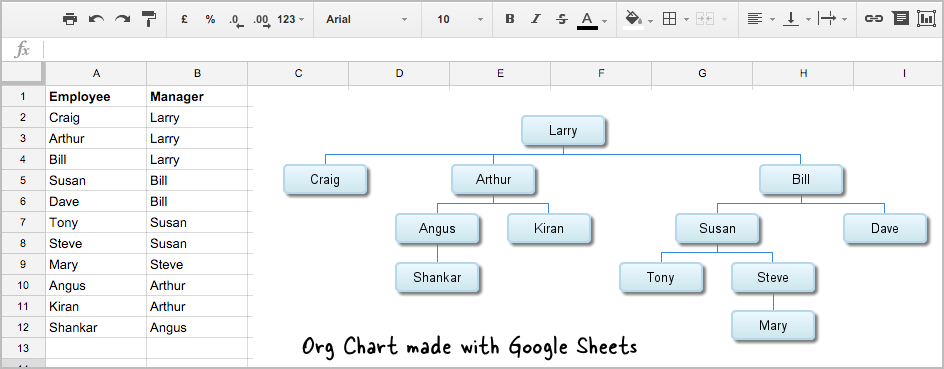This screenshot has width=944, height=369.
Task: Click the Kiran node in org chart
Action: (x=549, y=228)
